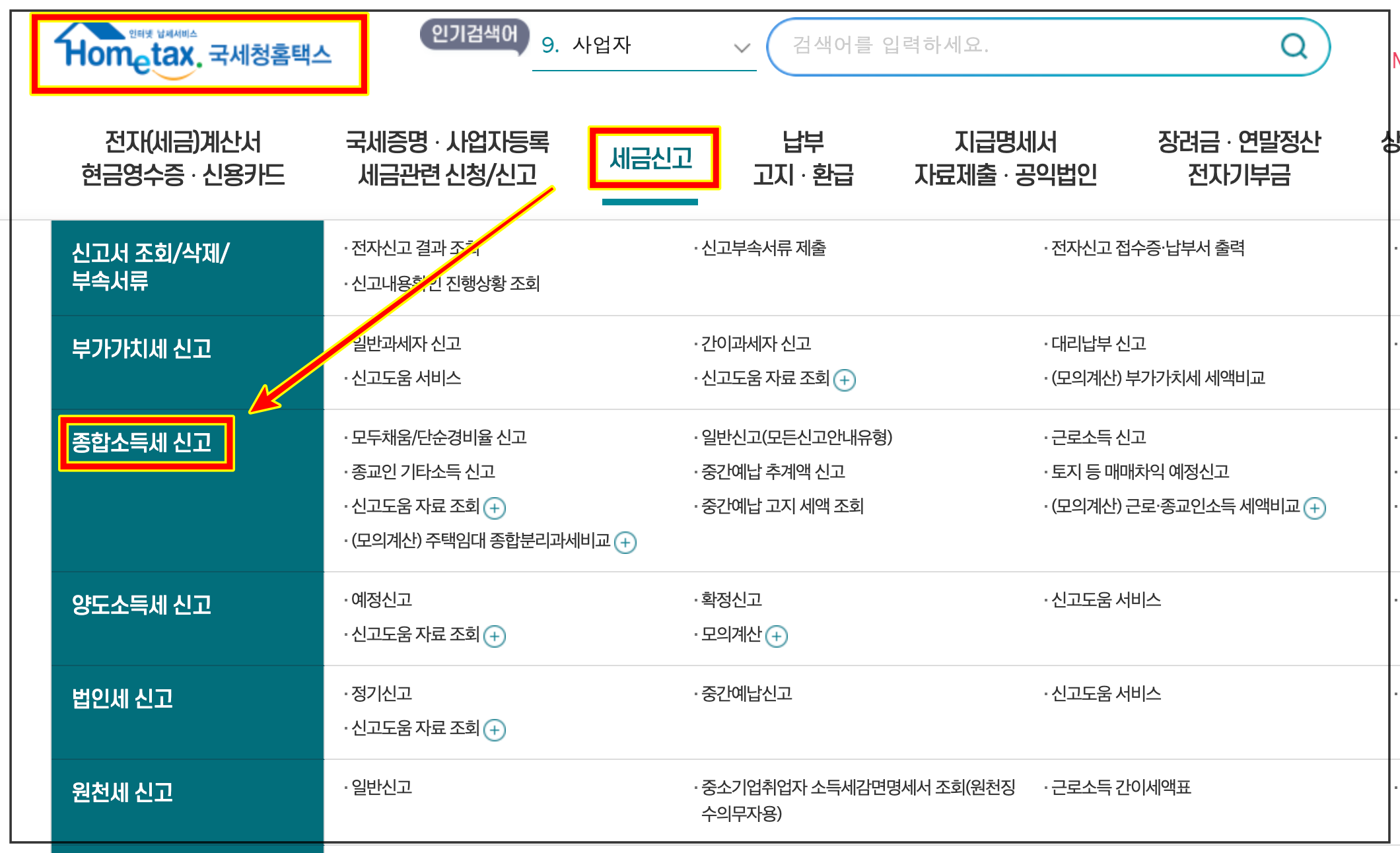Expand plus next to 주택임대 종합분리과세비교

(625, 542)
